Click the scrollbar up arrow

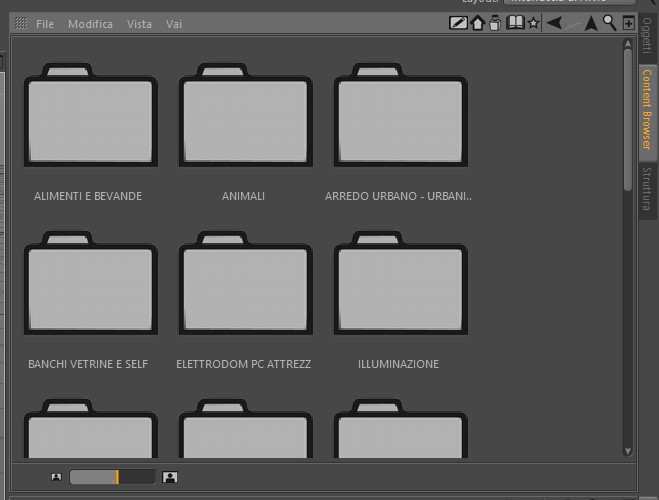[628, 43]
